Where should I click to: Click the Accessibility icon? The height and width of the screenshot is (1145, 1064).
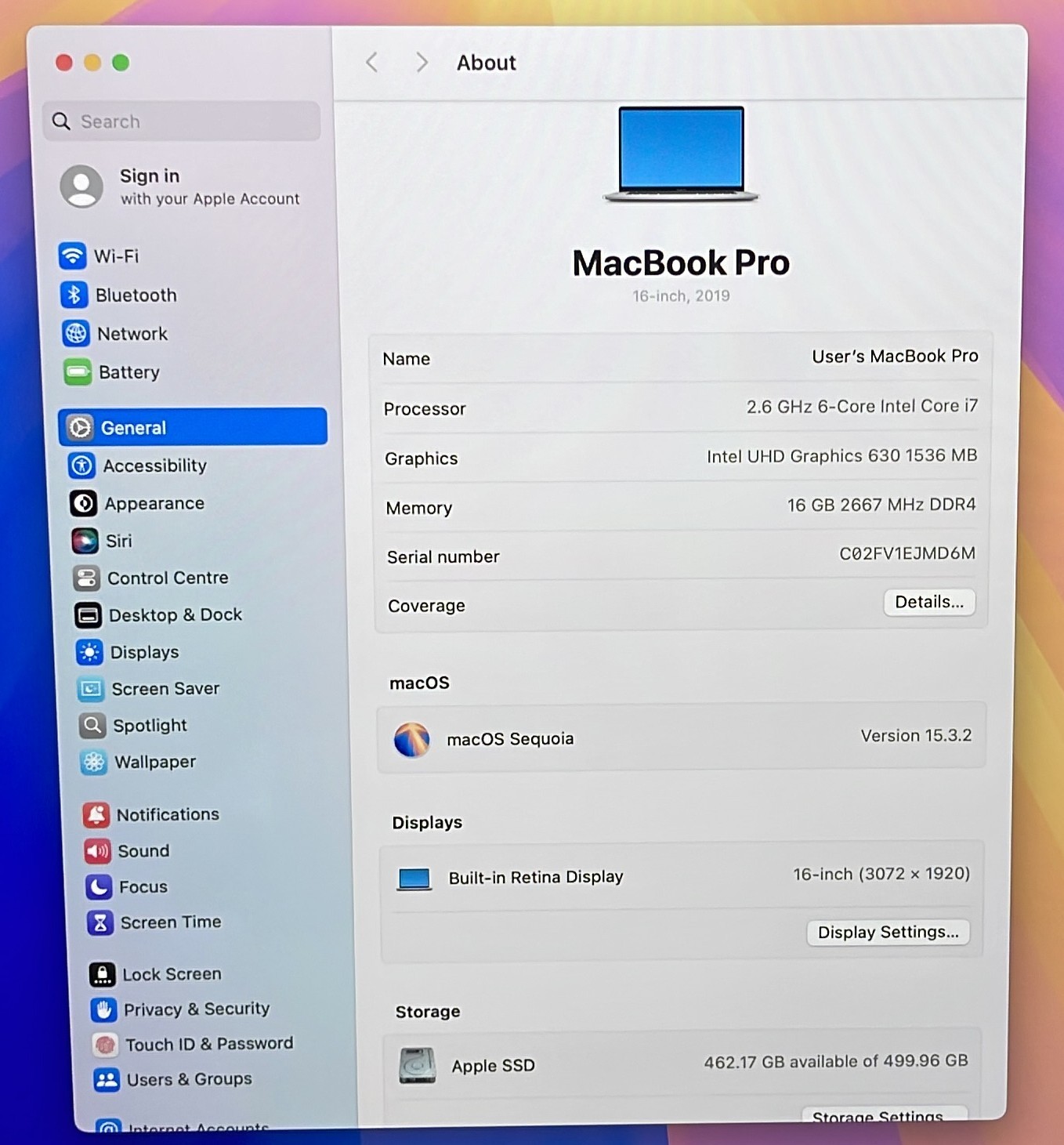pos(81,466)
